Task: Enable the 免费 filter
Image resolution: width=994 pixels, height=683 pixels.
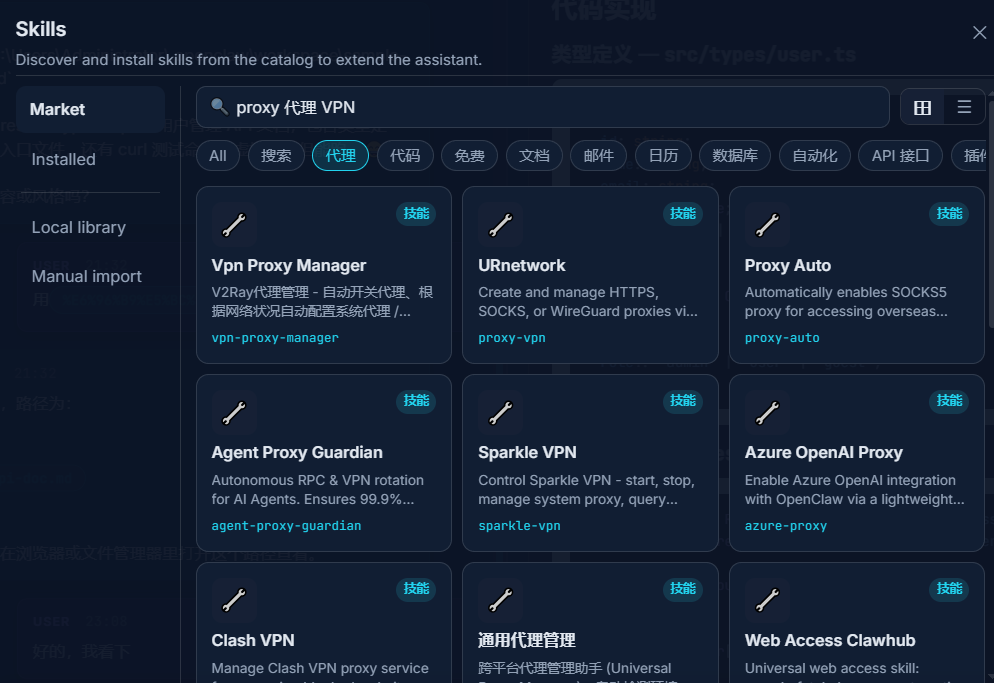Action: (469, 155)
